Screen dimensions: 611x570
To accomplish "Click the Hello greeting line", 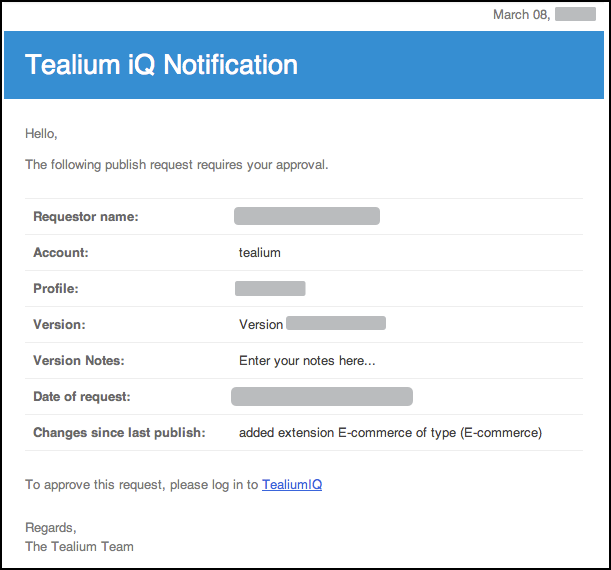I will [41, 133].
